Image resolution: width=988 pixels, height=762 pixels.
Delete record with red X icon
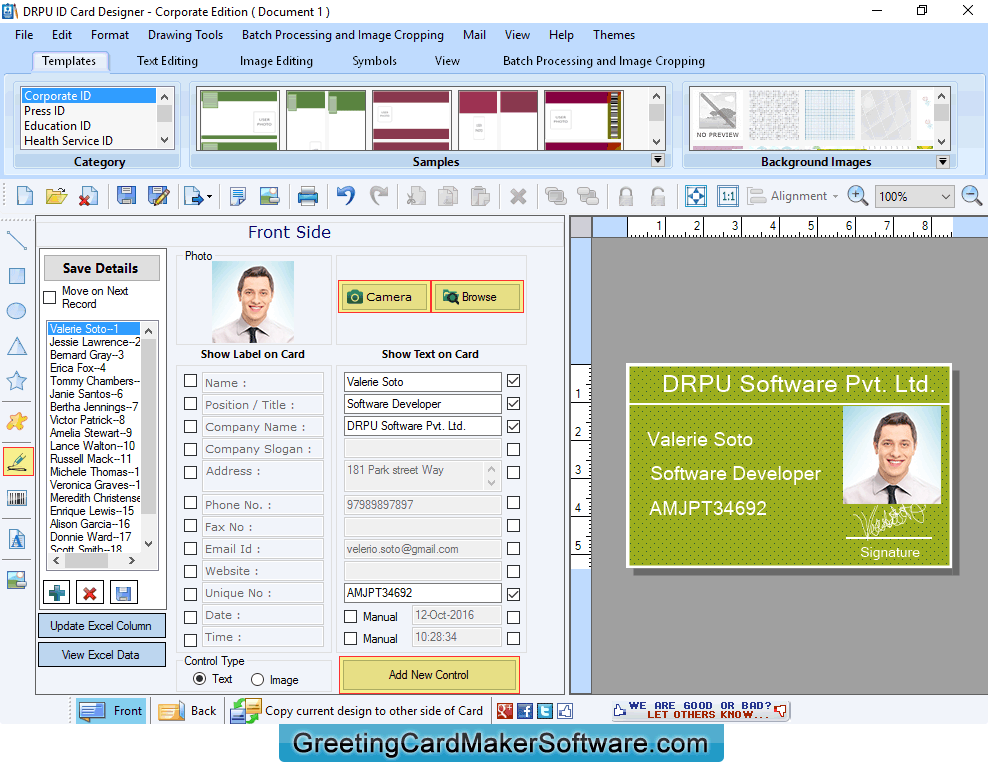89,592
